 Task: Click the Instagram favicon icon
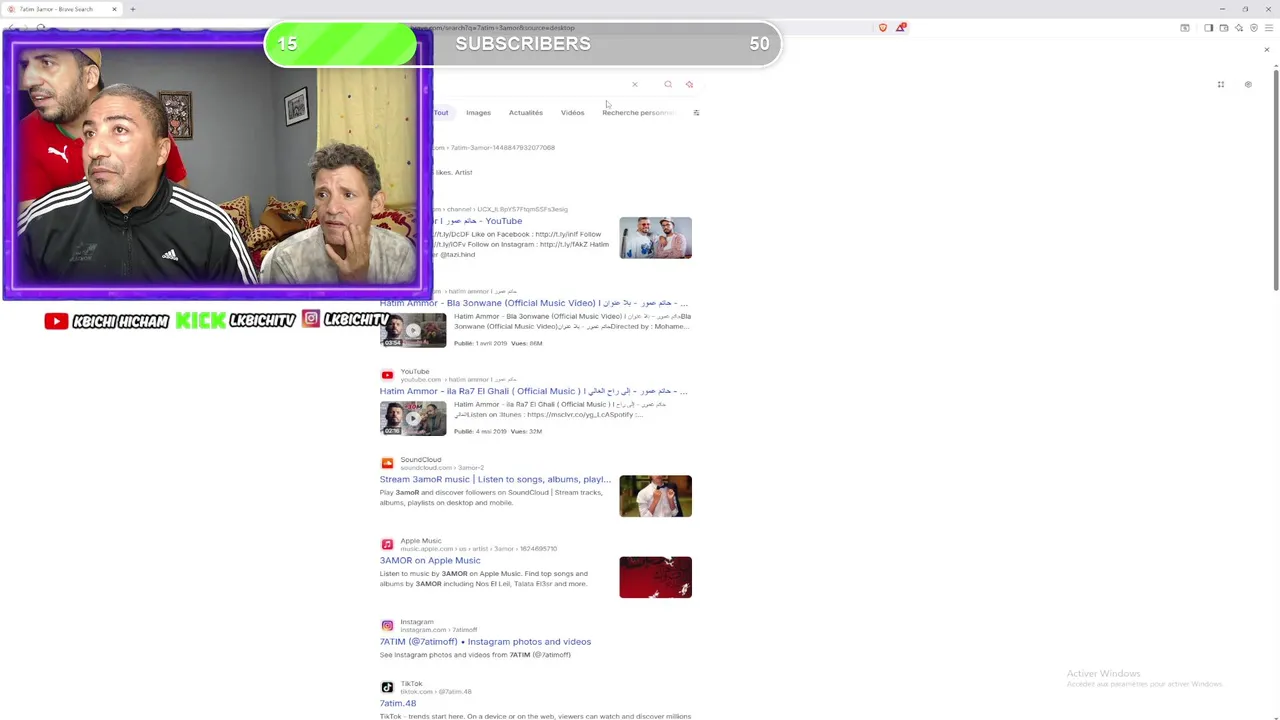387,625
